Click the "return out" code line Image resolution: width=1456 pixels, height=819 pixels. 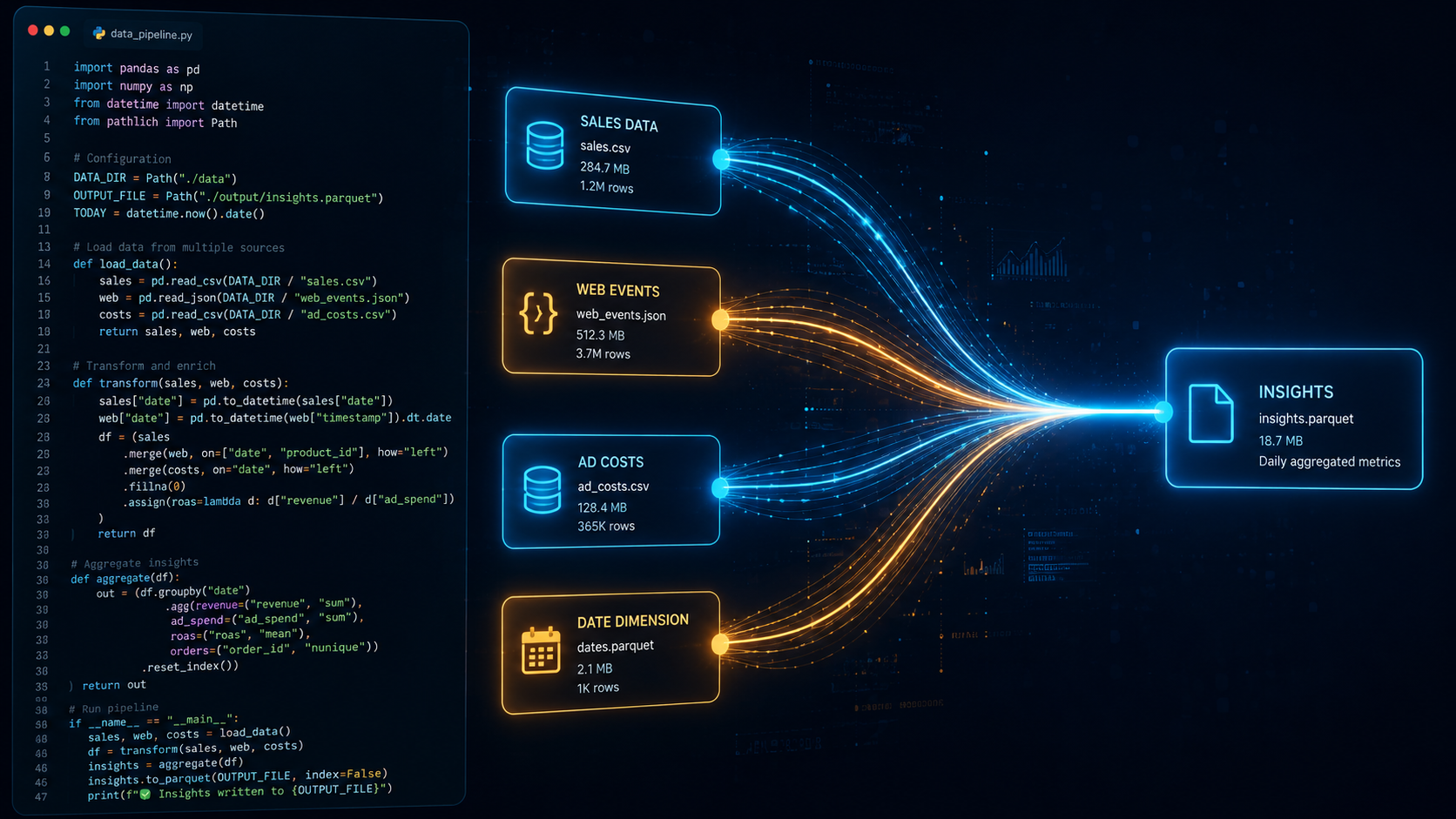pos(114,685)
